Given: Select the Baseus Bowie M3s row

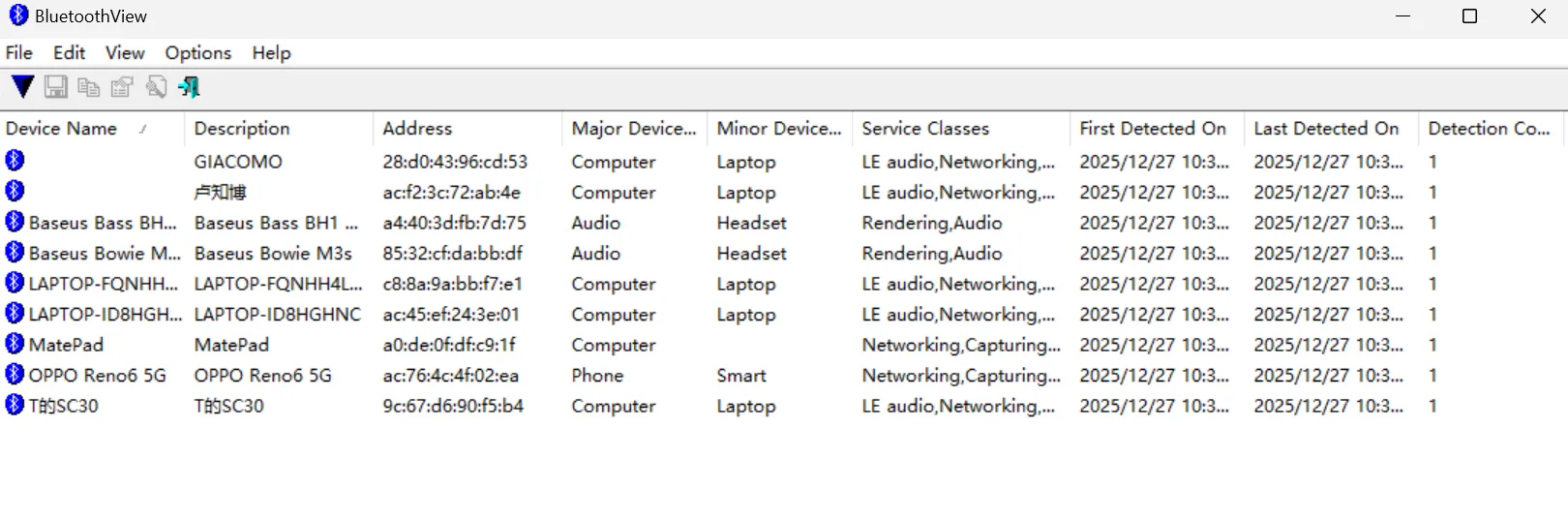Looking at the screenshot, I should [x=782, y=253].
